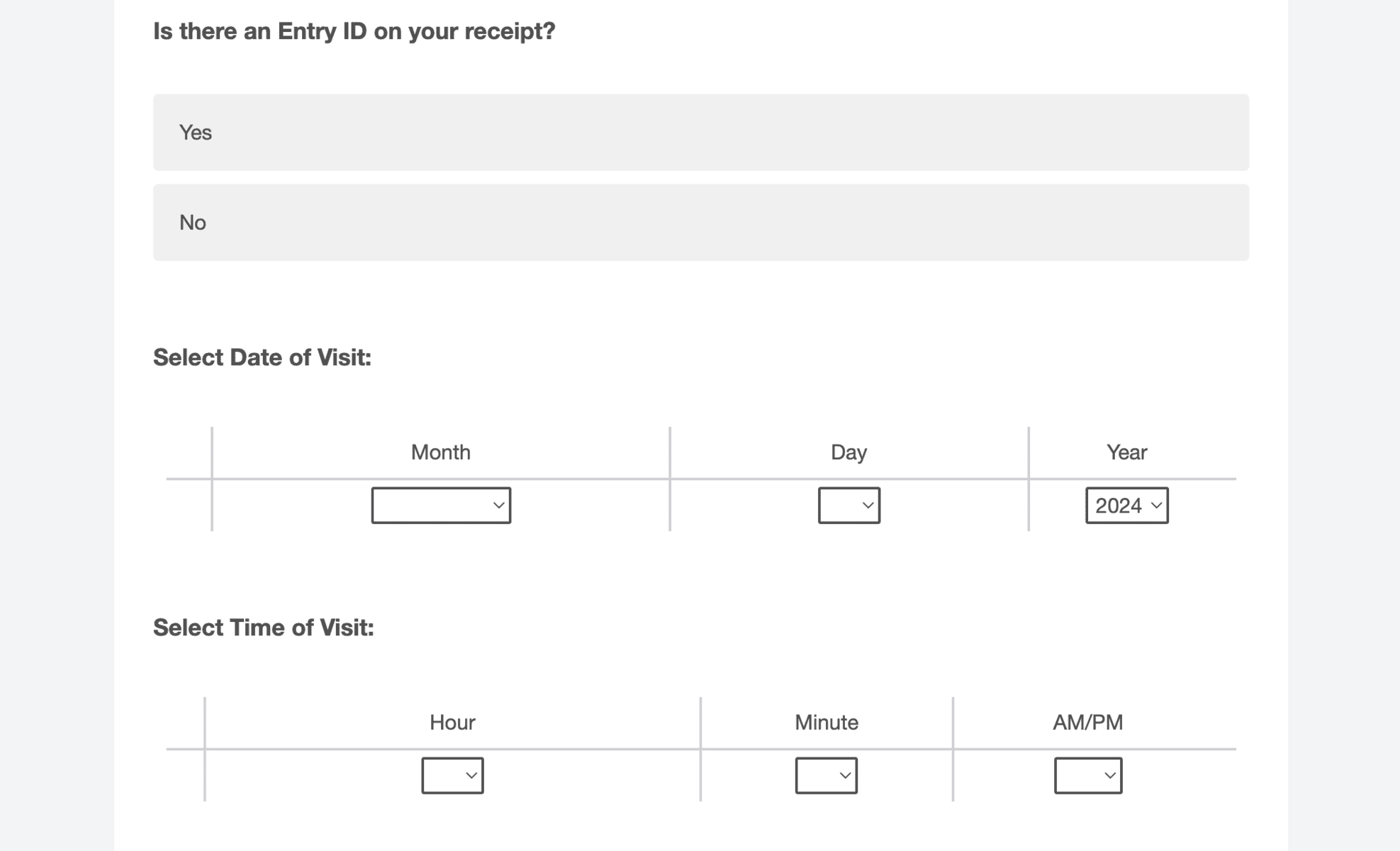The image size is (1400, 851).
Task: Click the chevron arrow in the AM/PM selector
Action: pyautogui.click(x=1110, y=776)
